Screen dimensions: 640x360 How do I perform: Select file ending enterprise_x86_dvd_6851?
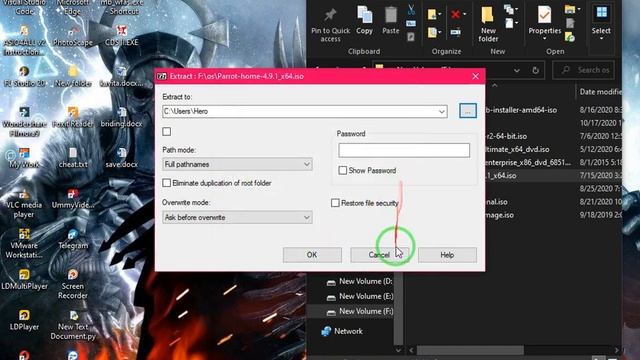pos(528,162)
